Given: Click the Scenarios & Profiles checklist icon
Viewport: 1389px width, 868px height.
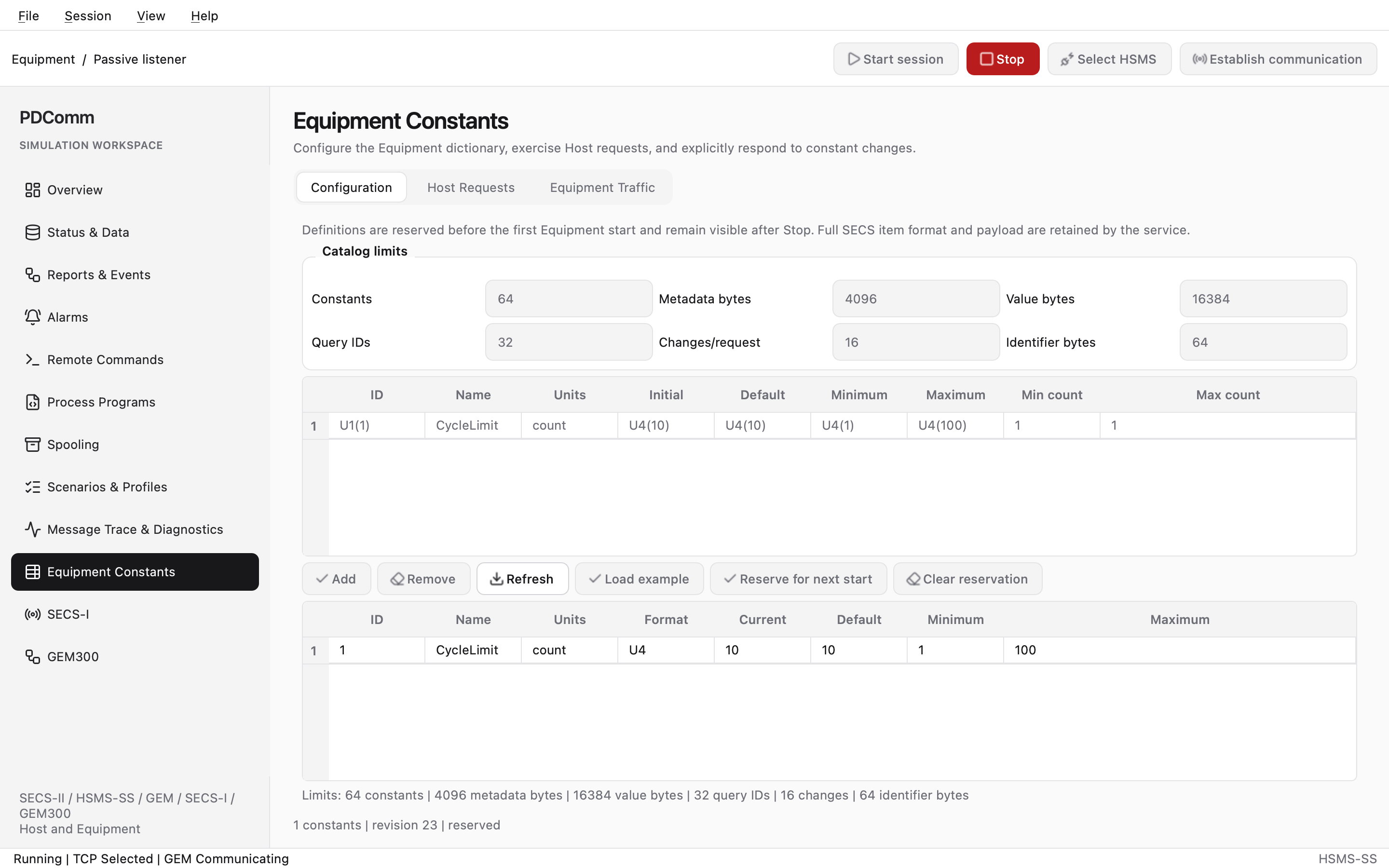Looking at the screenshot, I should tap(33, 488).
